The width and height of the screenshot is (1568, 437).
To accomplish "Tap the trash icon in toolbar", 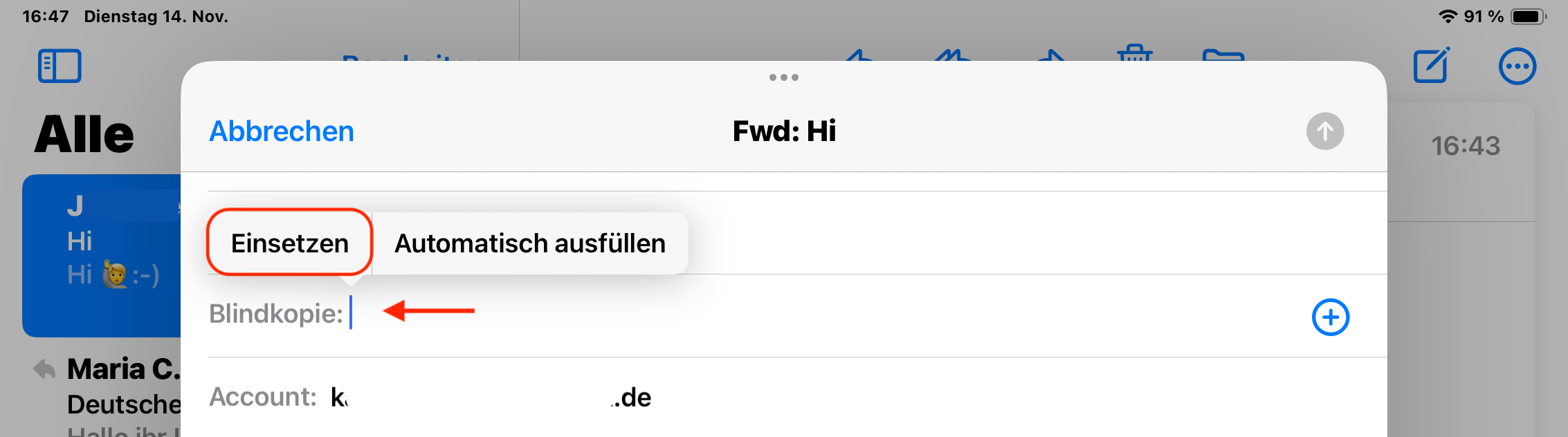I will pyautogui.click(x=1134, y=54).
